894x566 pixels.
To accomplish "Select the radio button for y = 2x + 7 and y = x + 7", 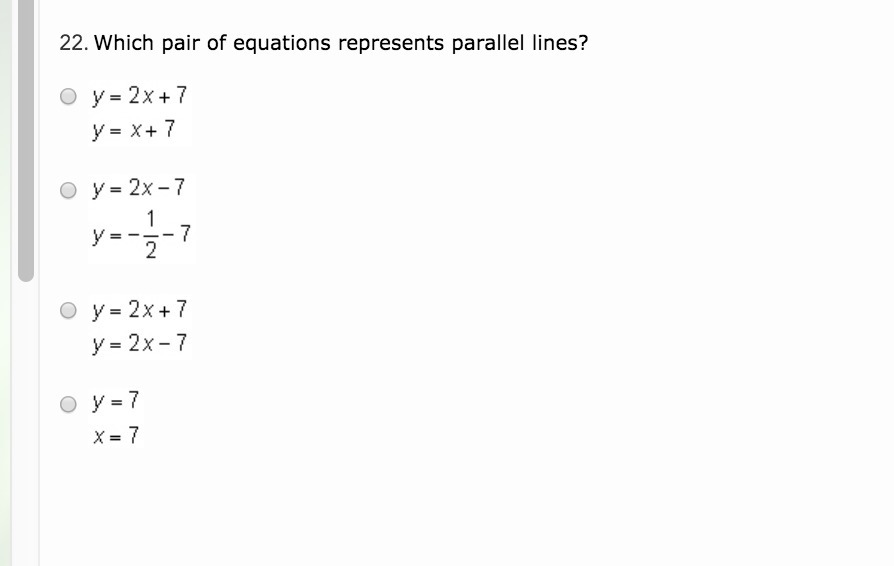I will click(68, 96).
